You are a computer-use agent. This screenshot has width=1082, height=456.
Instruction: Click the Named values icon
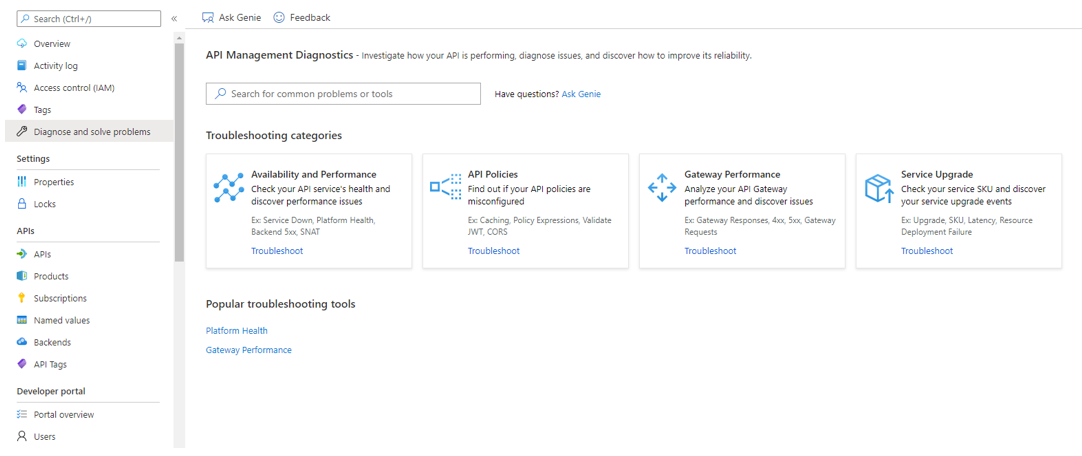[22, 320]
